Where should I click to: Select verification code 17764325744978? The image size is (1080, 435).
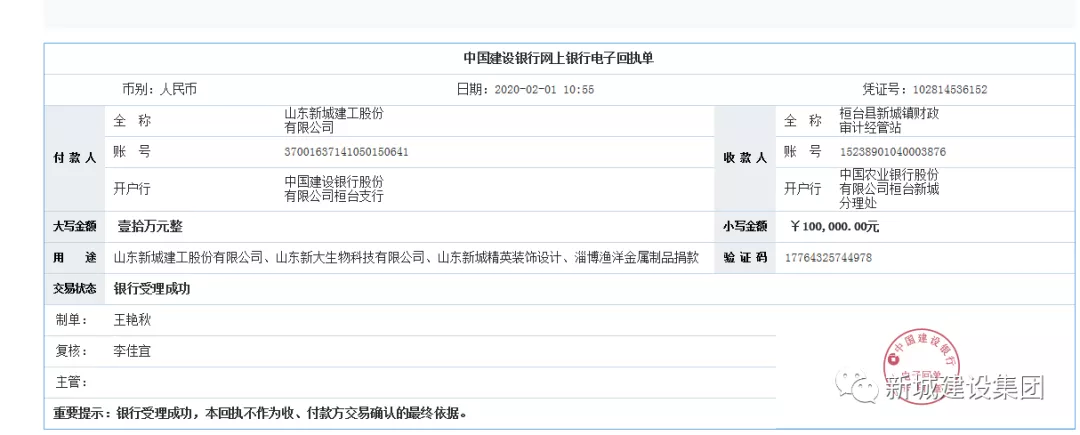pos(829,258)
